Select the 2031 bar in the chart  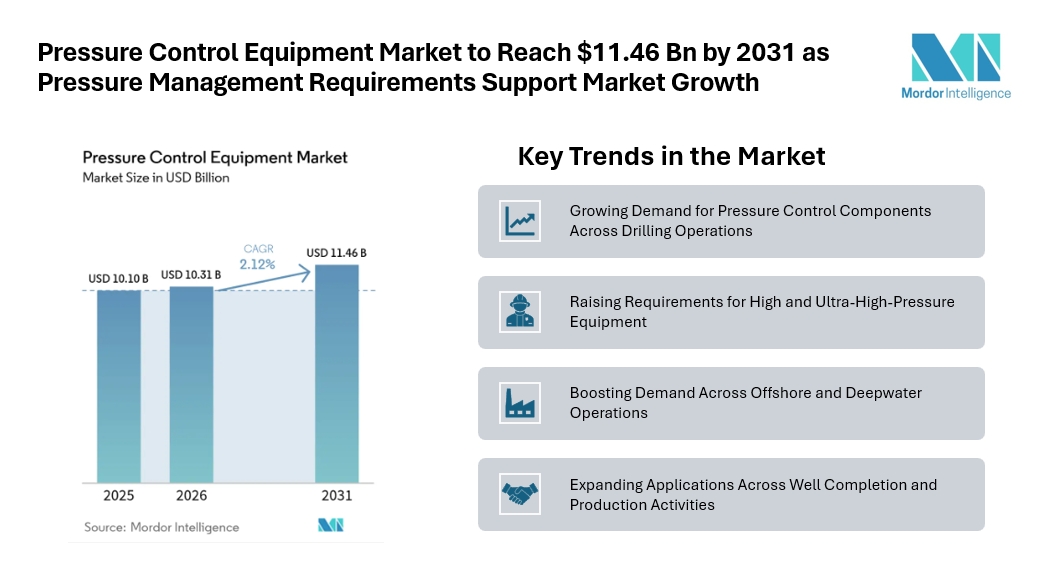pos(337,374)
